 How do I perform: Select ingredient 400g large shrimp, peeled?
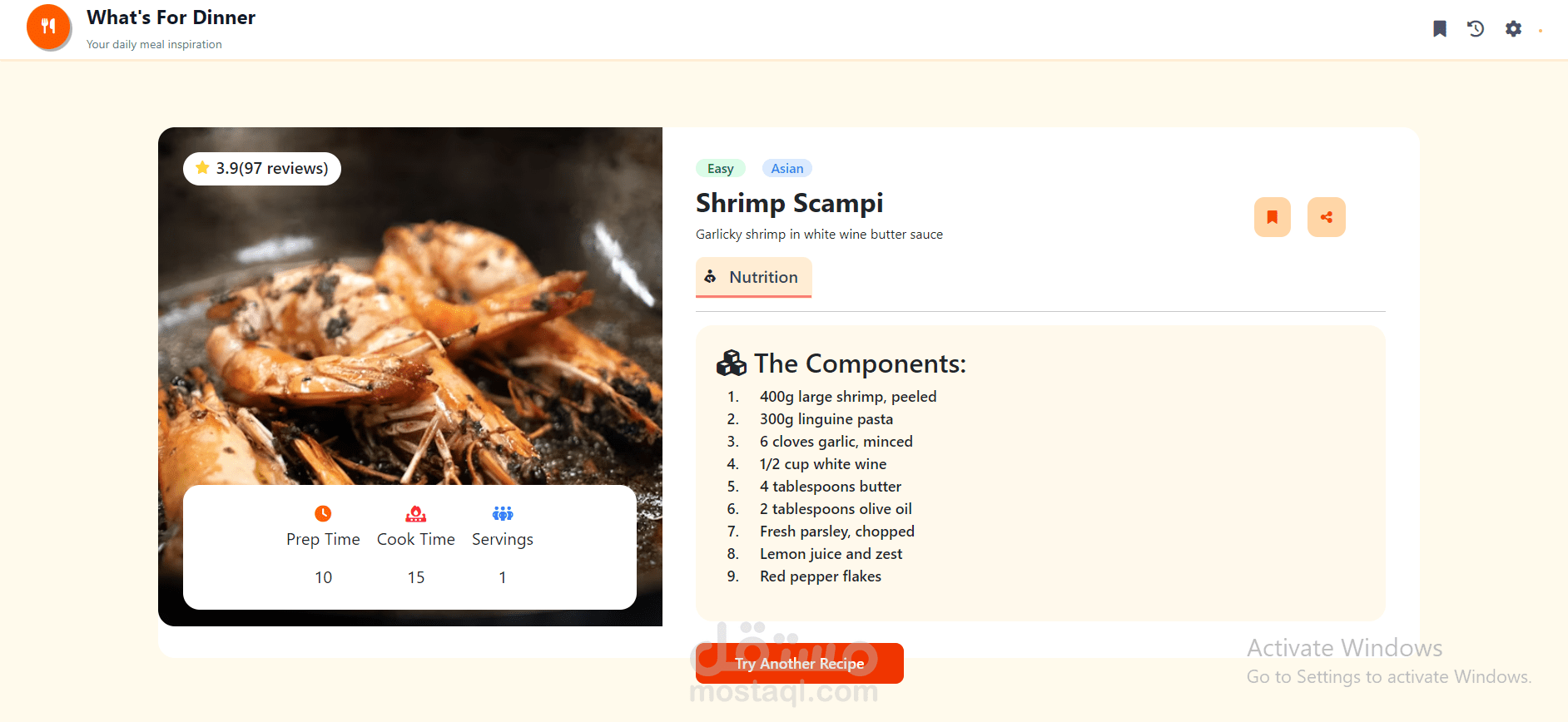tap(847, 397)
